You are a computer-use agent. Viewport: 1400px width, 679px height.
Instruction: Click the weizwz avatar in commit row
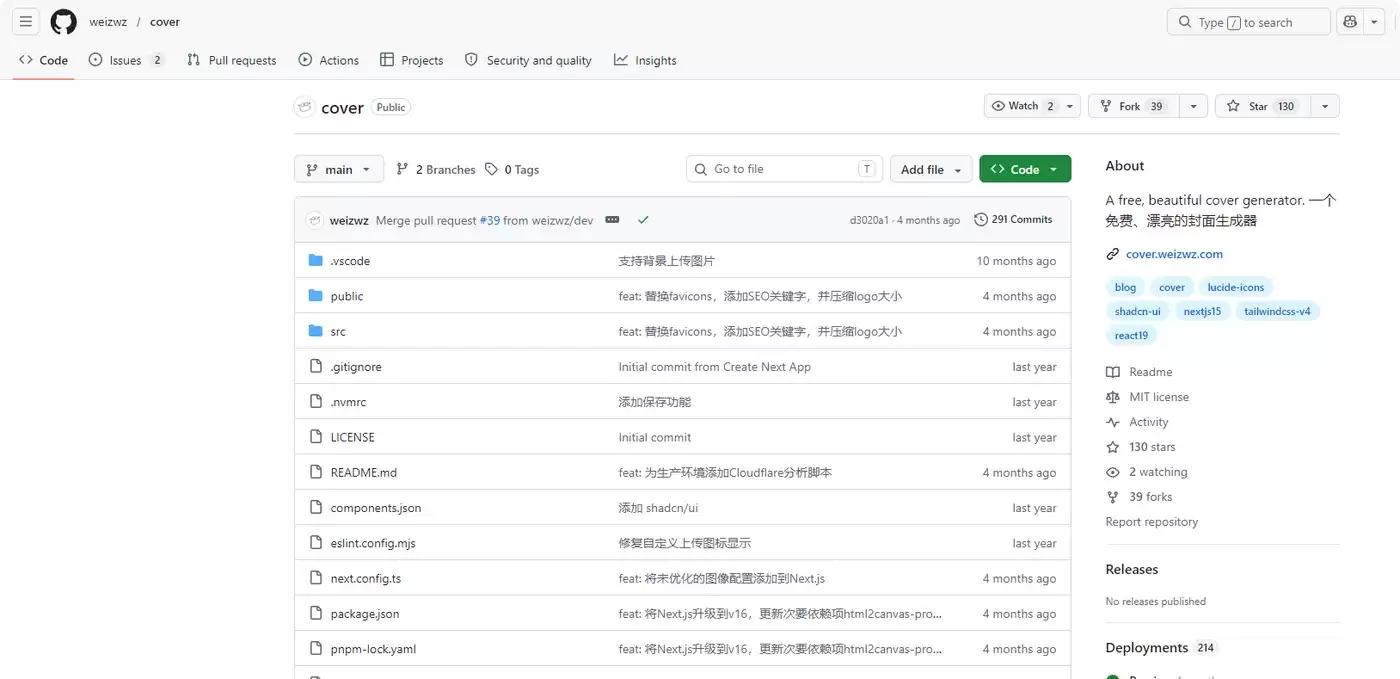314,220
